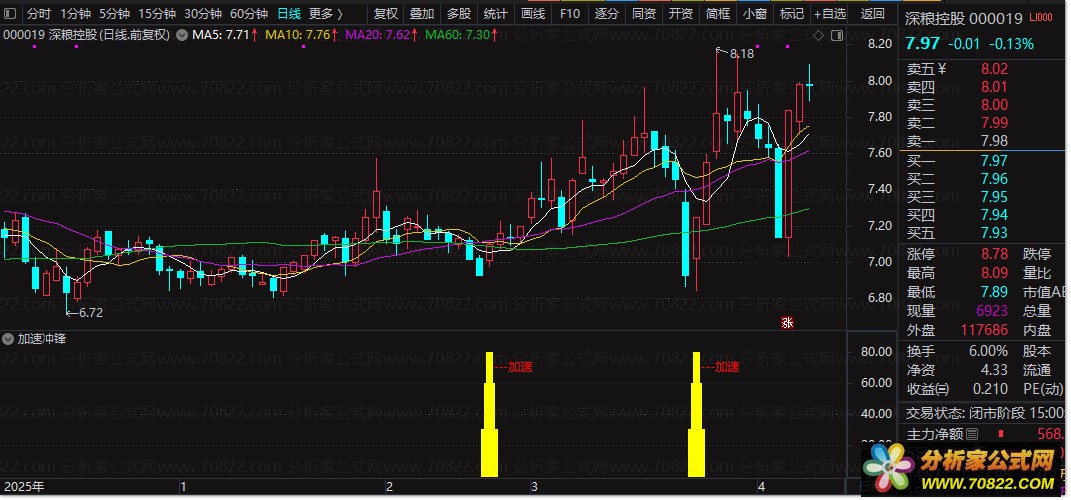Viewport: 1071px width, 500px height.
Task: Click the chart title 000019 深粮控股(日线.前复权)
Action: 87,35
